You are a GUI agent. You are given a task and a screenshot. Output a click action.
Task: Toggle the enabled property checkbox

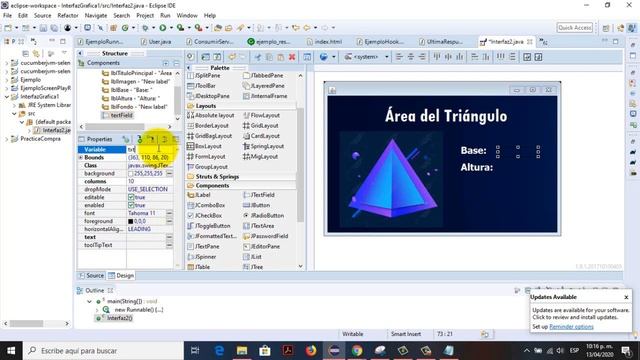131,205
